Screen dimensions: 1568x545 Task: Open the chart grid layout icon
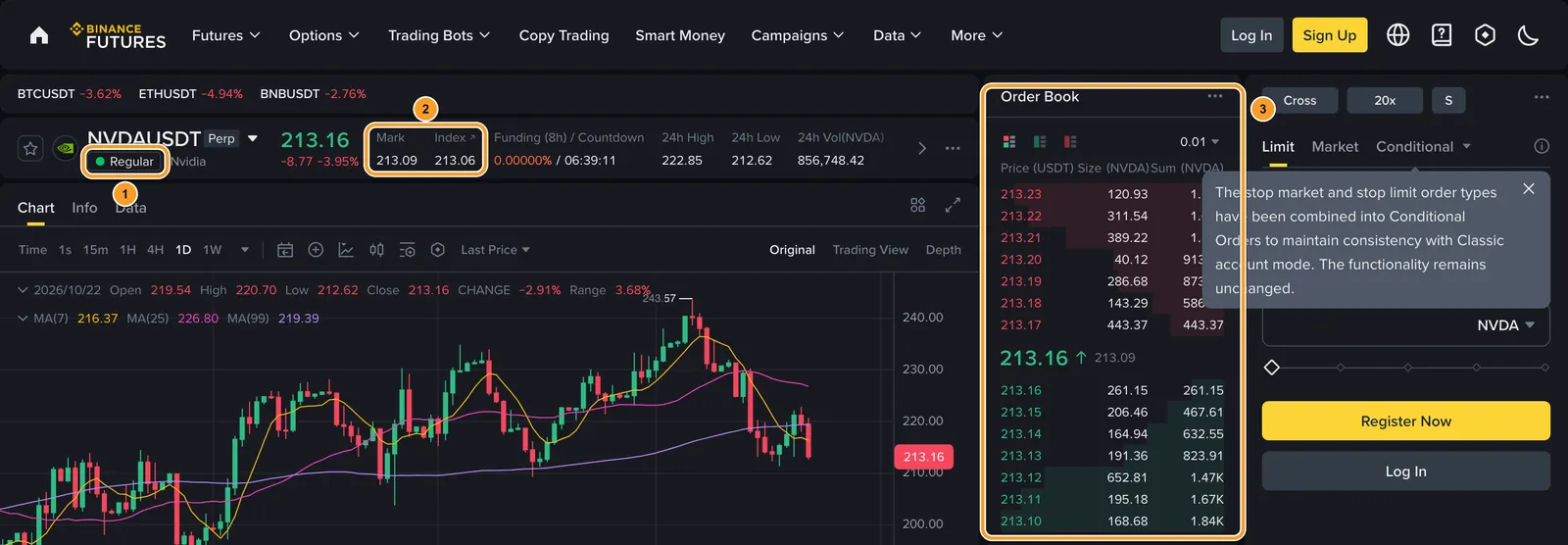(x=917, y=205)
